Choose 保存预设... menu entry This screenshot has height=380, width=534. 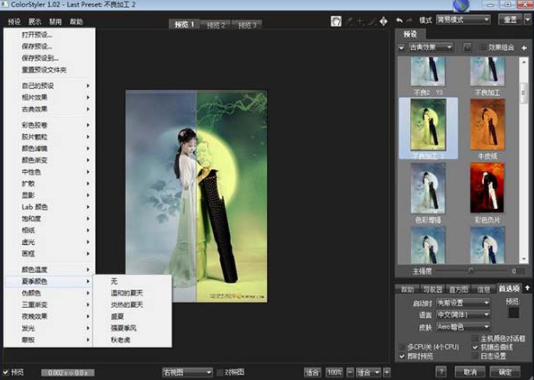pyautogui.click(x=50, y=46)
